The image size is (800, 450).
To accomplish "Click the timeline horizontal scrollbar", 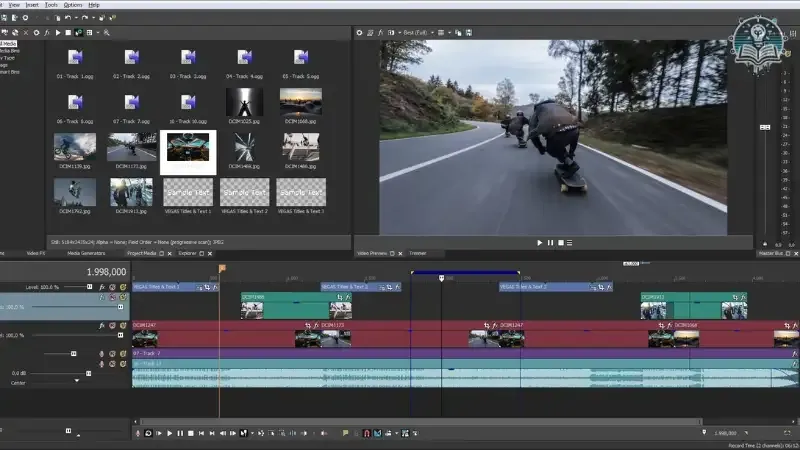I will tap(421, 422).
